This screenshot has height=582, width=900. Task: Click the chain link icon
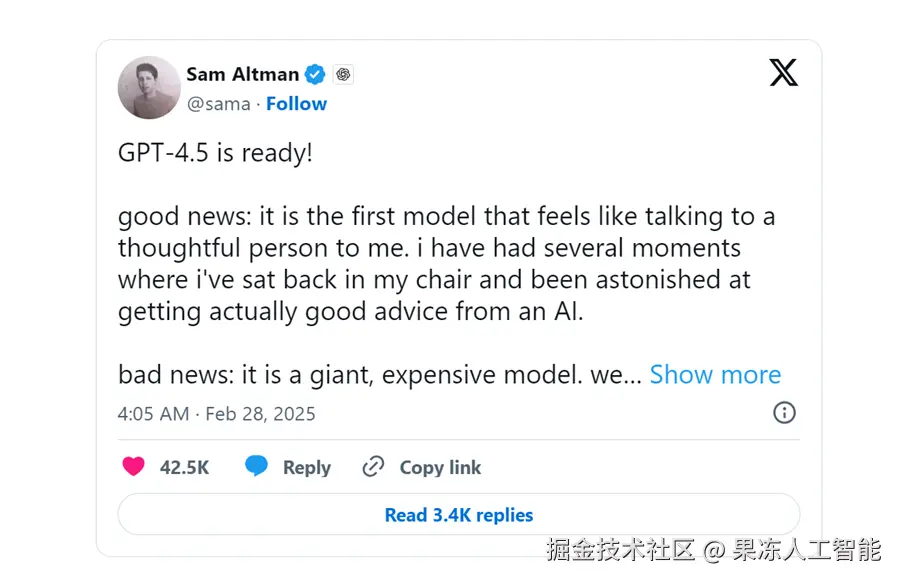373,467
